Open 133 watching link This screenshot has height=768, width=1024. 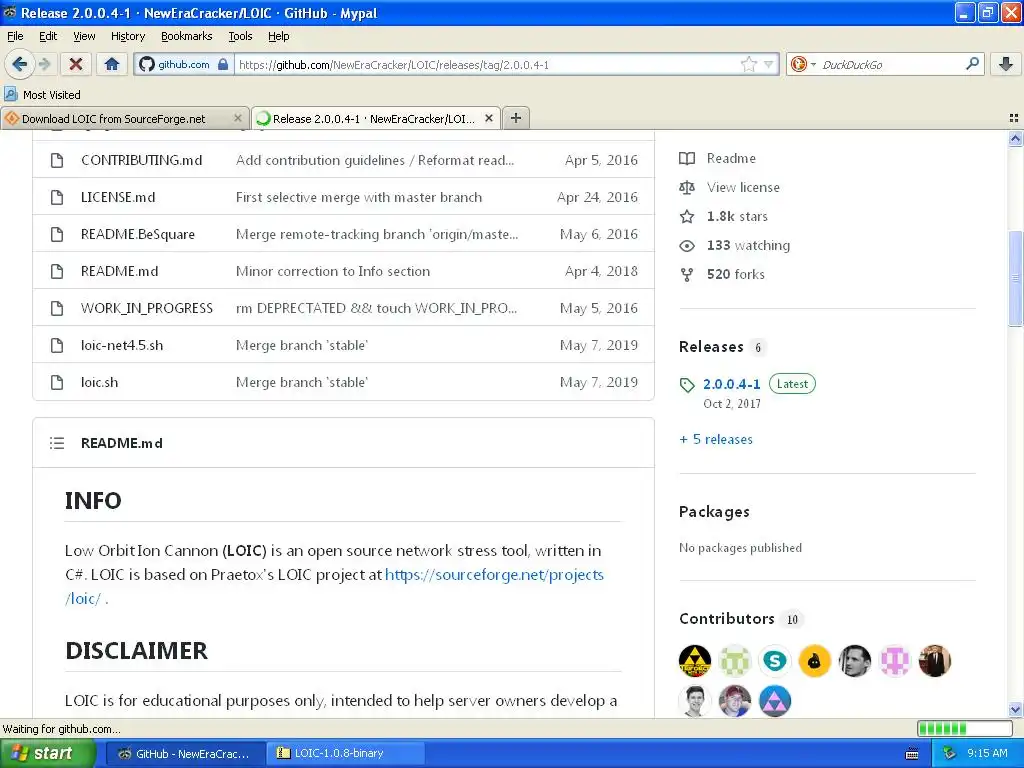tap(748, 246)
